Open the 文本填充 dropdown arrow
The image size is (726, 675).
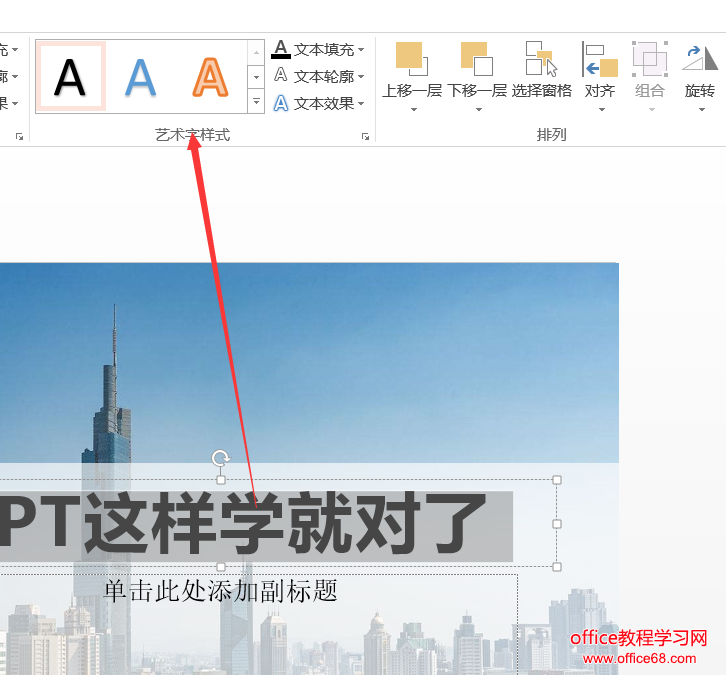pos(361,49)
